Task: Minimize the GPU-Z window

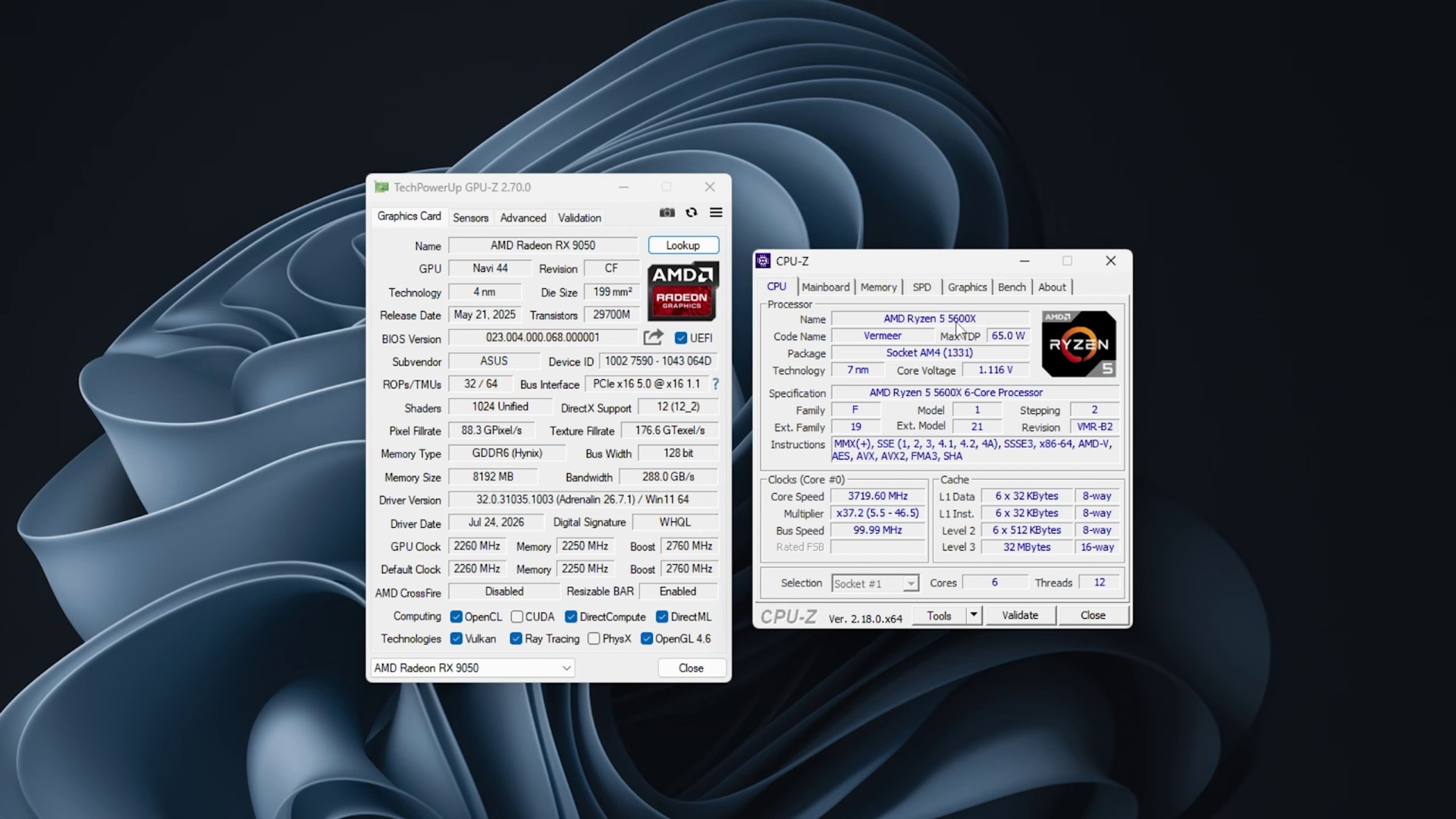Action: pyautogui.click(x=623, y=187)
